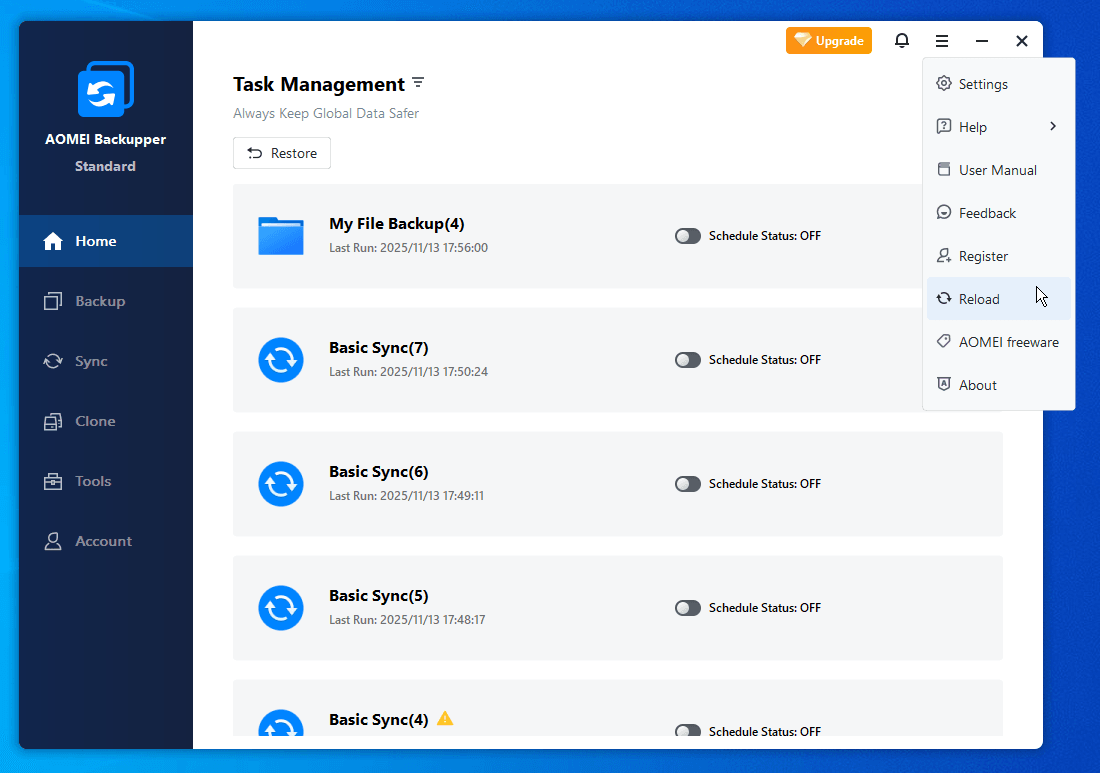Click the orange Upgrade button
The image size is (1100, 773).
tap(829, 41)
